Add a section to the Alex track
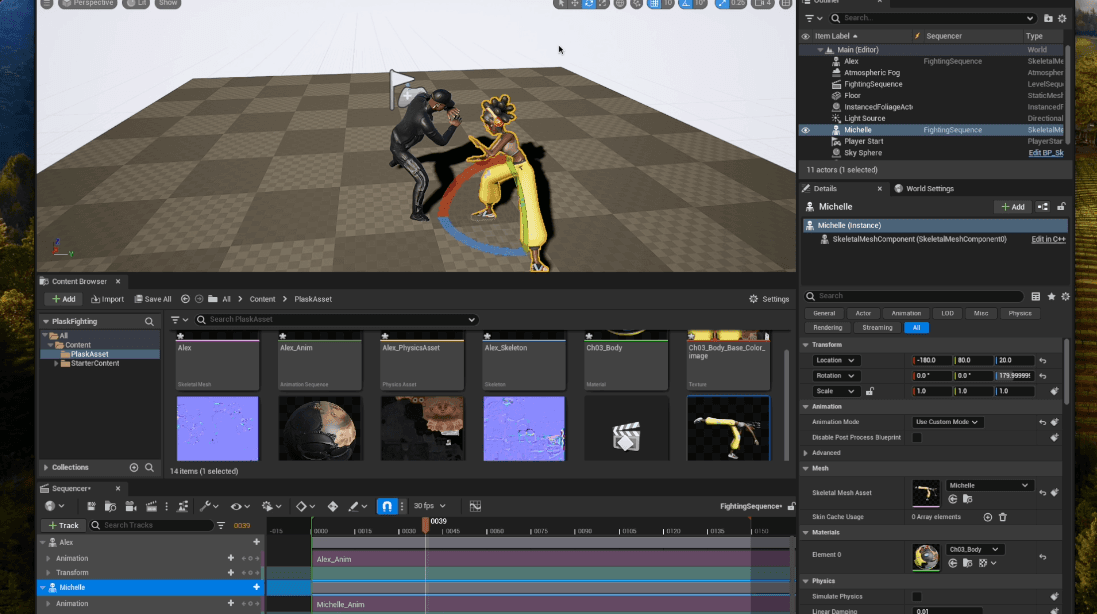Screen dimensions: 1097x614 click(x=256, y=542)
